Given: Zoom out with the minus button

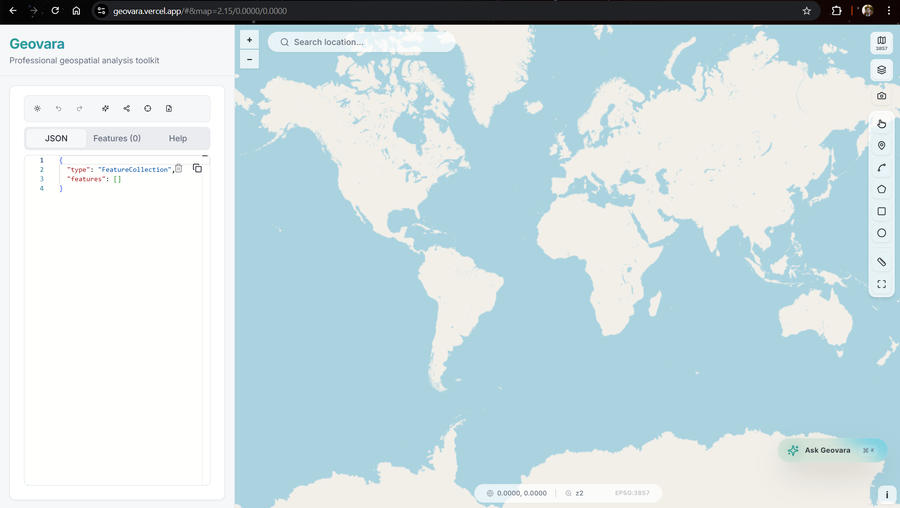Looking at the screenshot, I should [x=249, y=60].
